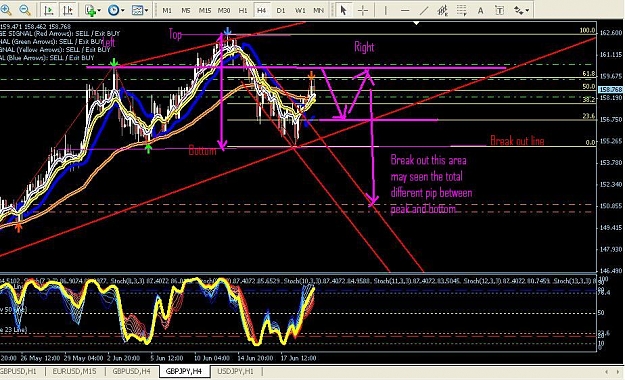Expand the Periods dropdown arrow
Image resolution: width=625 pixels, height=380 pixels.
[x=122, y=10]
